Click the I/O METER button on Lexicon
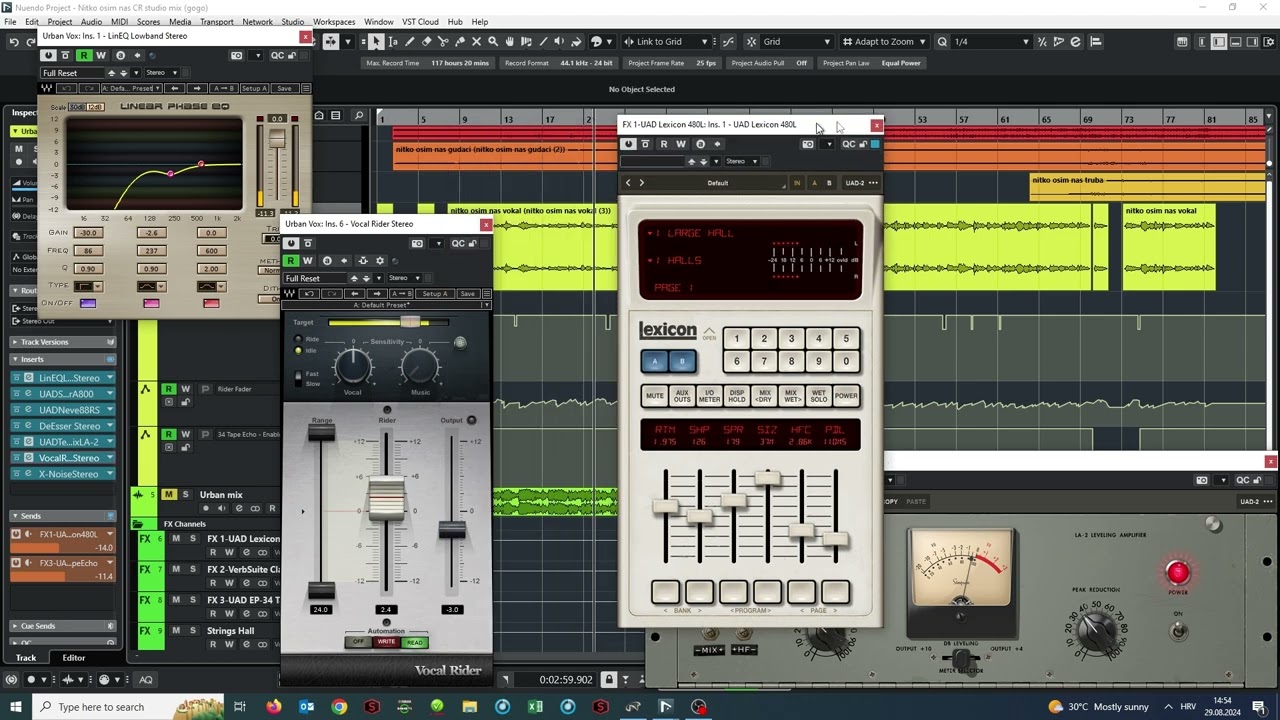The image size is (1280, 720). (709, 396)
